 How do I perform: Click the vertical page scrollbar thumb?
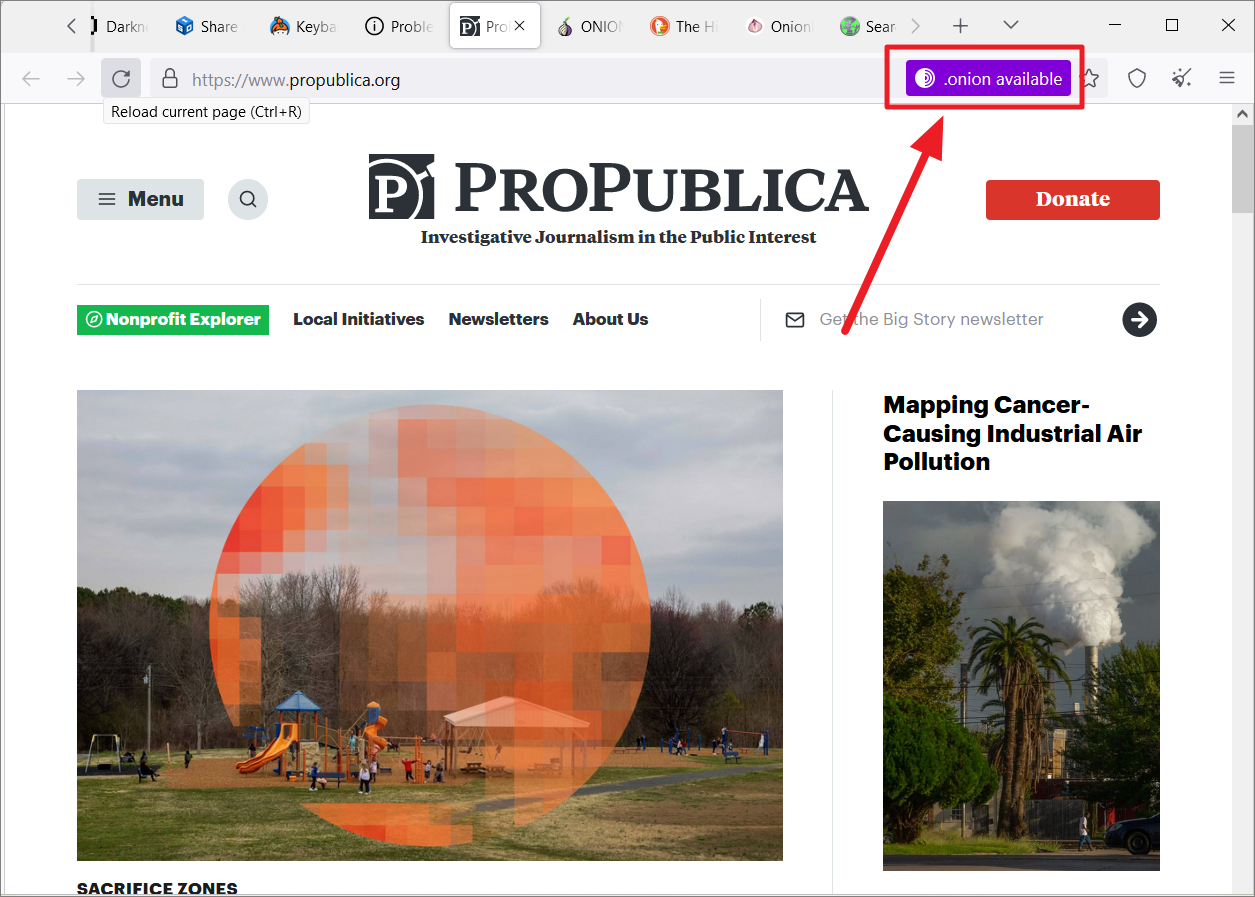tap(1243, 169)
